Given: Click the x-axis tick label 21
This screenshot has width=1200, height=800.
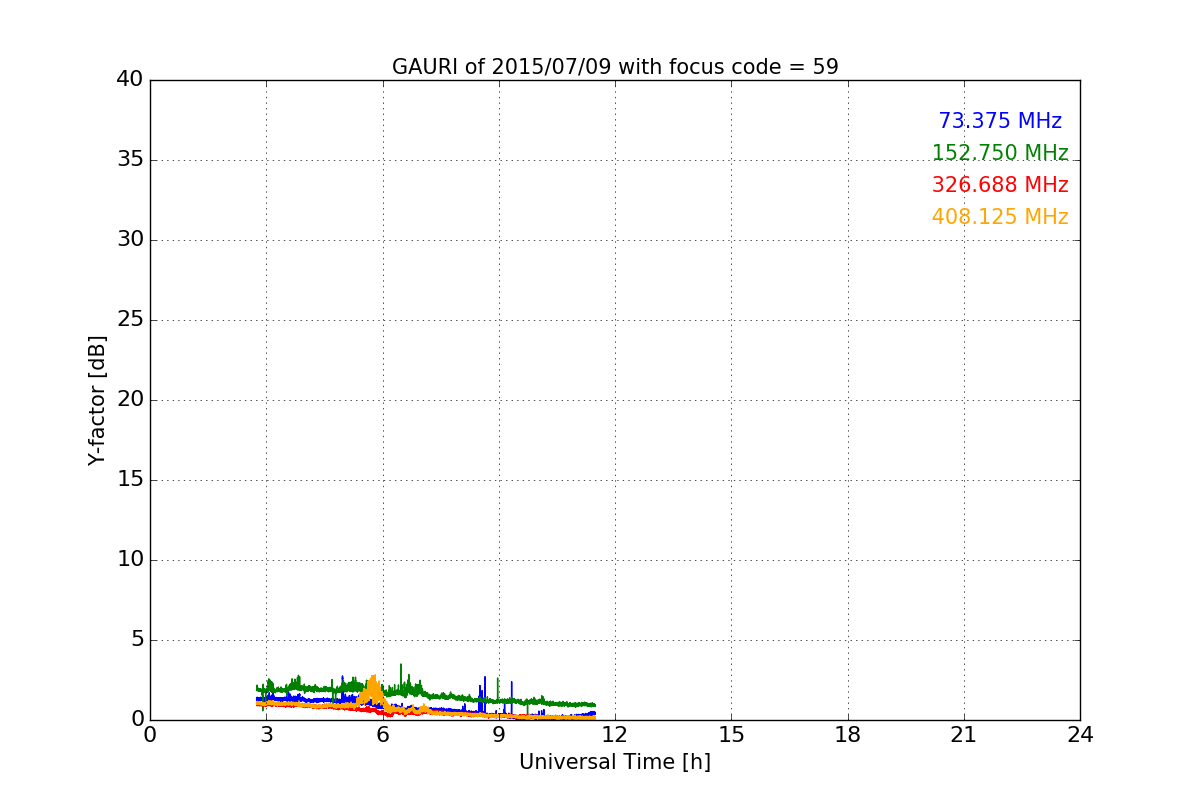Looking at the screenshot, I should pos(964,735).
